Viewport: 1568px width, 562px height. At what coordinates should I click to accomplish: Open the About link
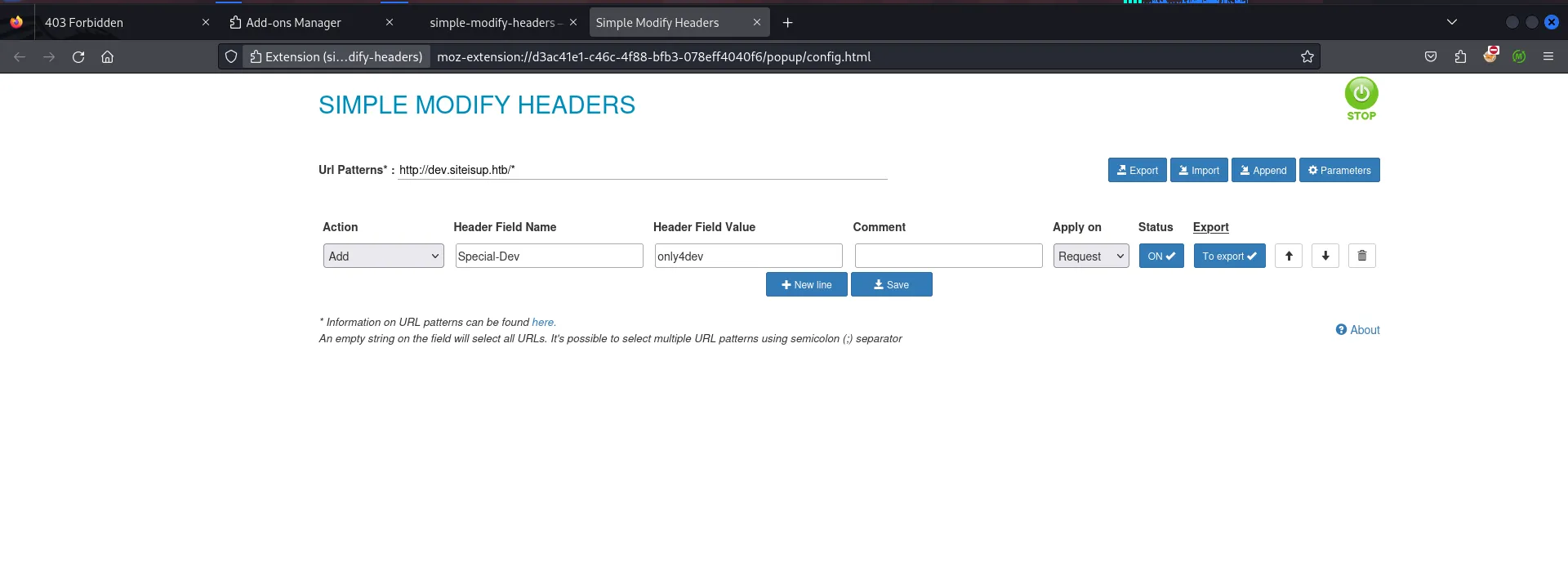coord(1358,330)
